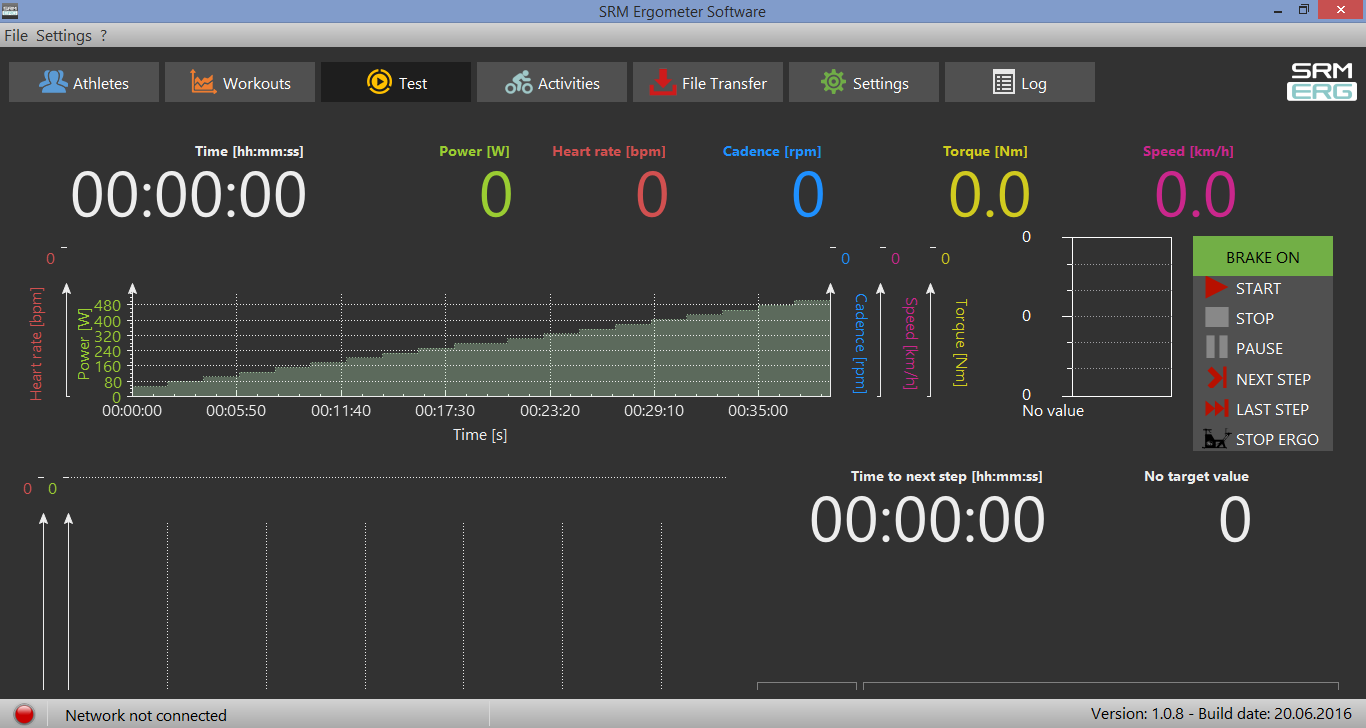Click LAST STEP

1263,409
